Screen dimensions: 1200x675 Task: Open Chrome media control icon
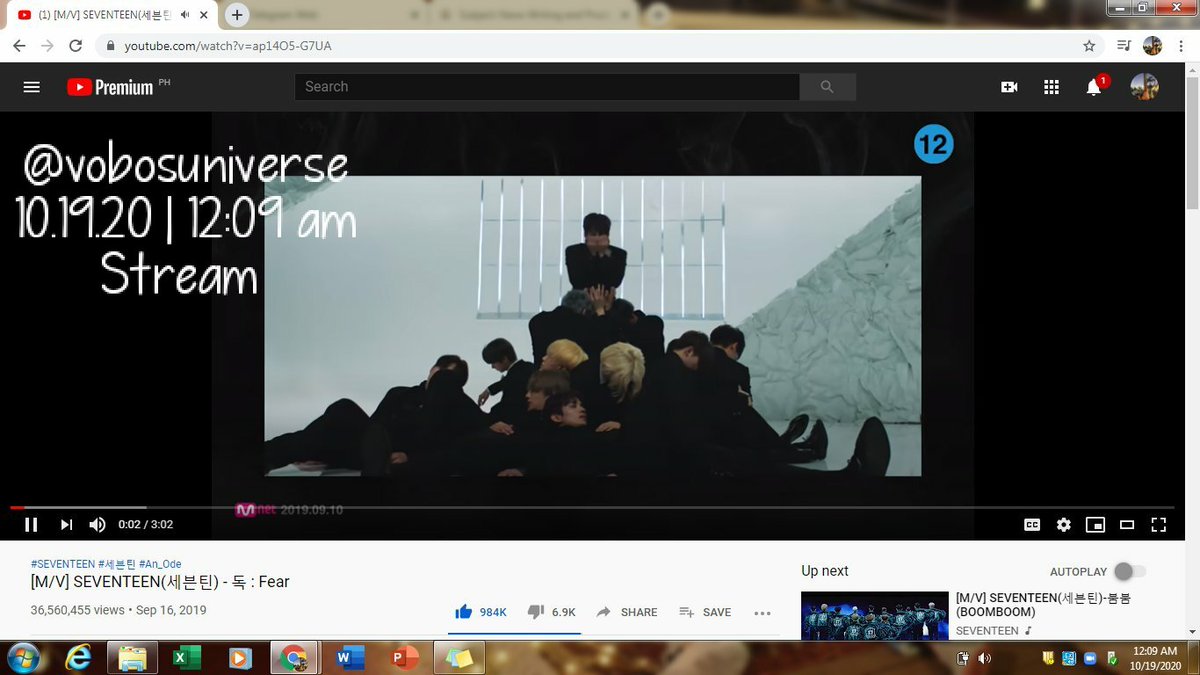point(1124,46)
